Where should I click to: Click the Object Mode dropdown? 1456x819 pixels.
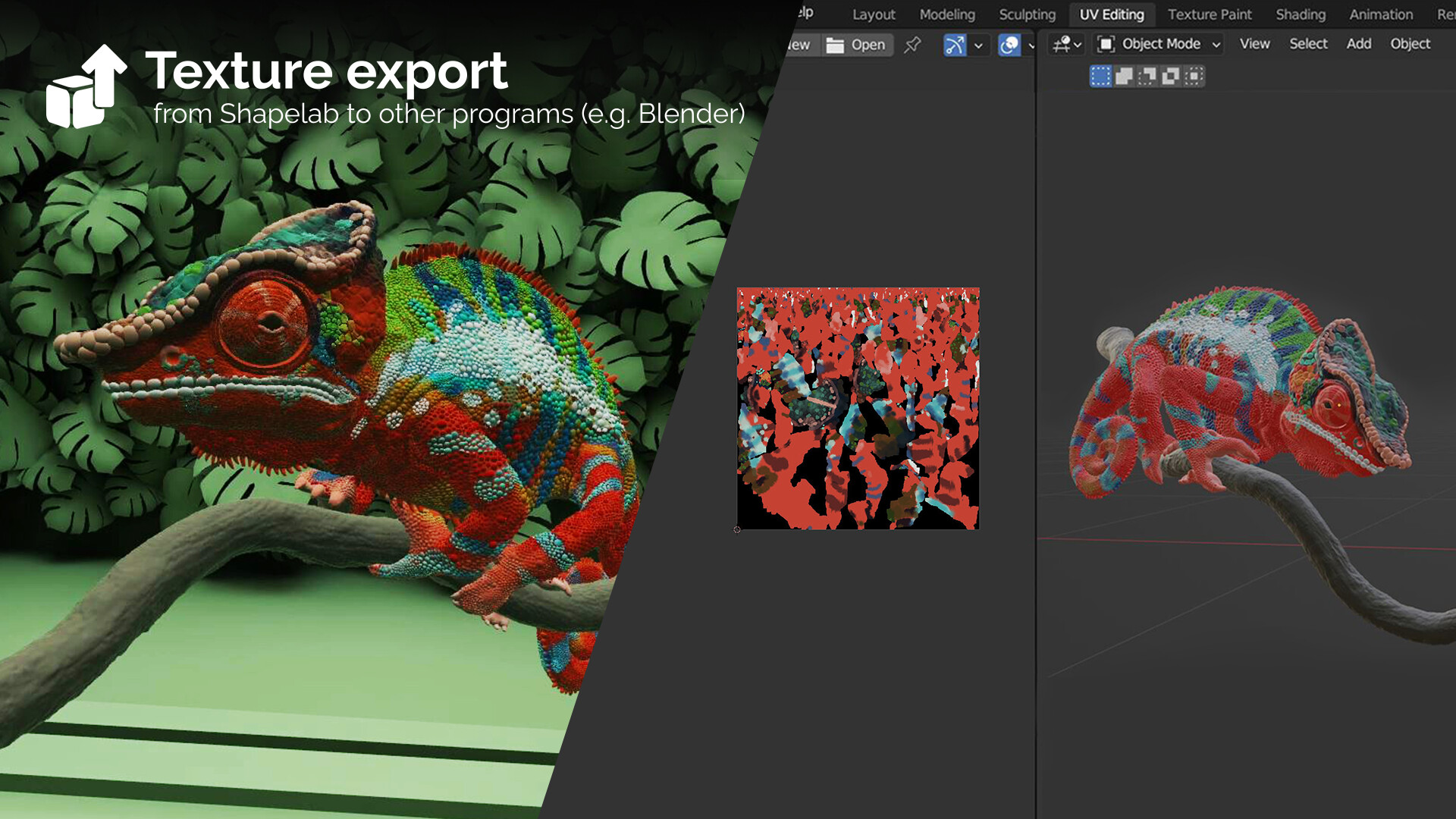1159,44
